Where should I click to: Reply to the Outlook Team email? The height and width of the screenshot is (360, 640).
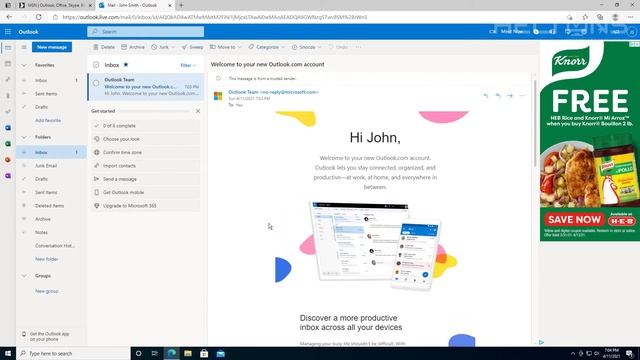(x=486, y=96)
